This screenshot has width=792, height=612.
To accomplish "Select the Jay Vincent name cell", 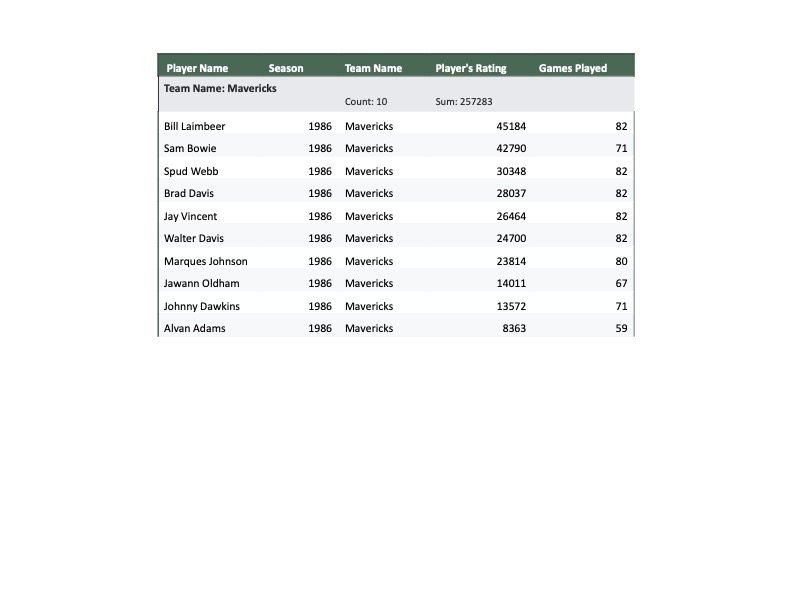I will click(x=190, y=216).
